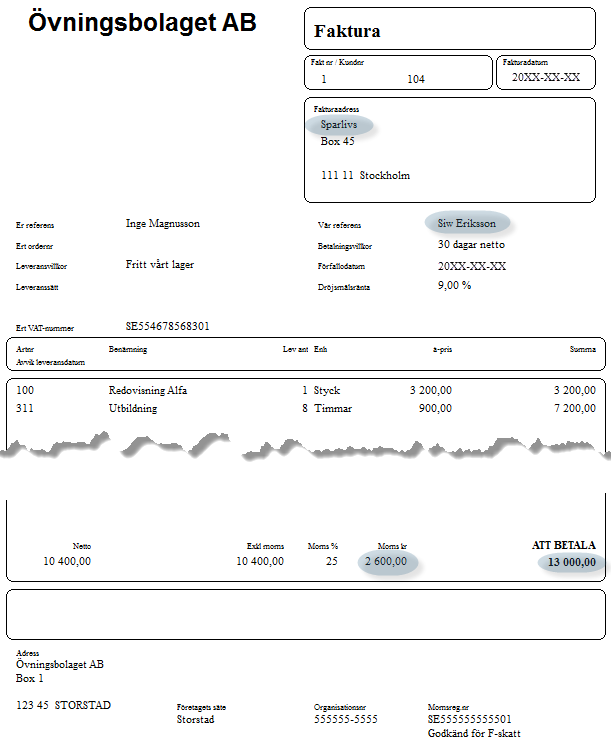
Task: Click the 8 Timmar quantity
Action: (327, 408)
